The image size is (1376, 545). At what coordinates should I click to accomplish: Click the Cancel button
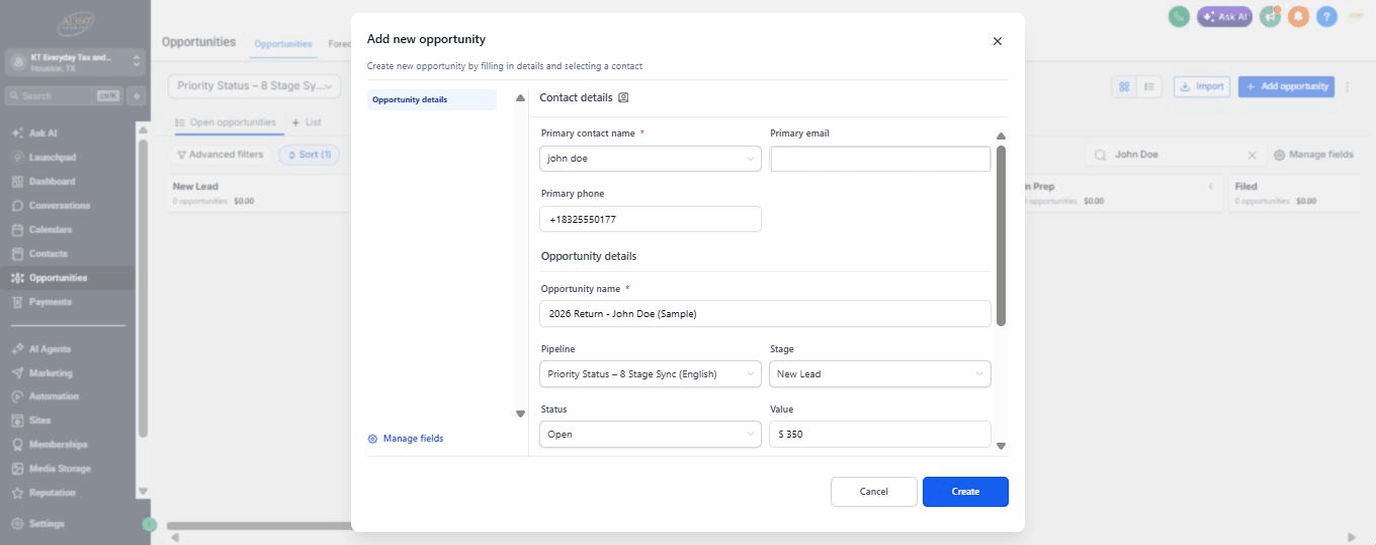pyautogui.click(x=873, y=491)
